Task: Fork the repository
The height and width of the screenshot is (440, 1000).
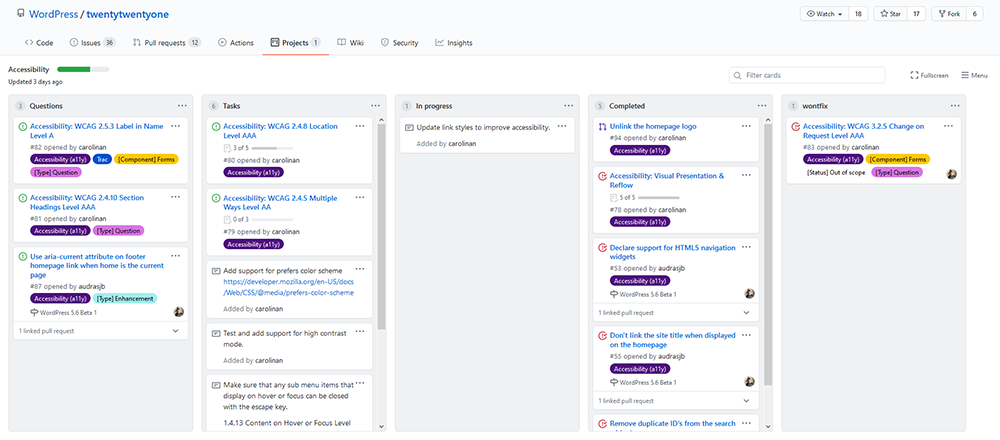Action: point(949,14)
